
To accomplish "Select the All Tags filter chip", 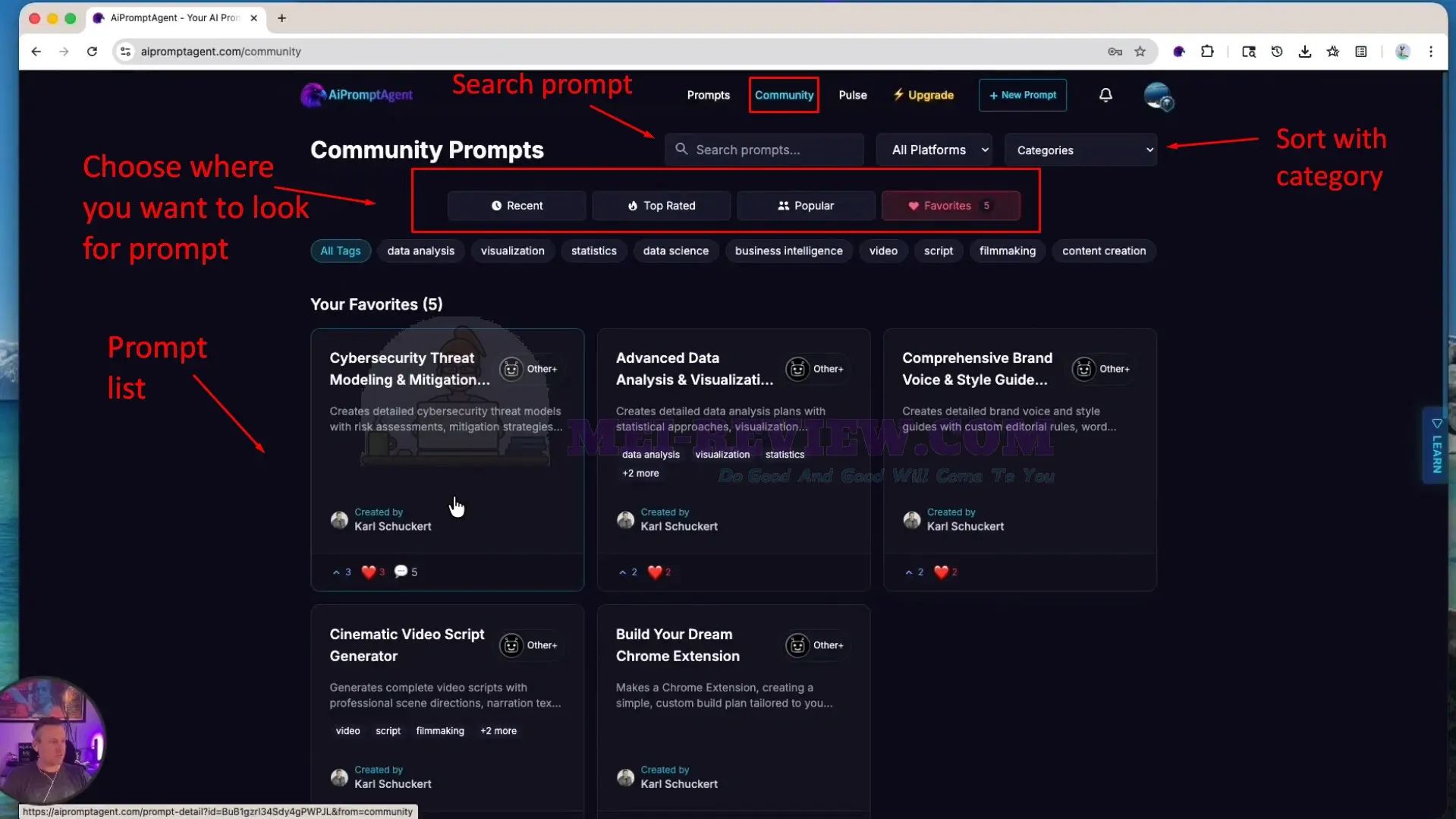I will point(340,250).
